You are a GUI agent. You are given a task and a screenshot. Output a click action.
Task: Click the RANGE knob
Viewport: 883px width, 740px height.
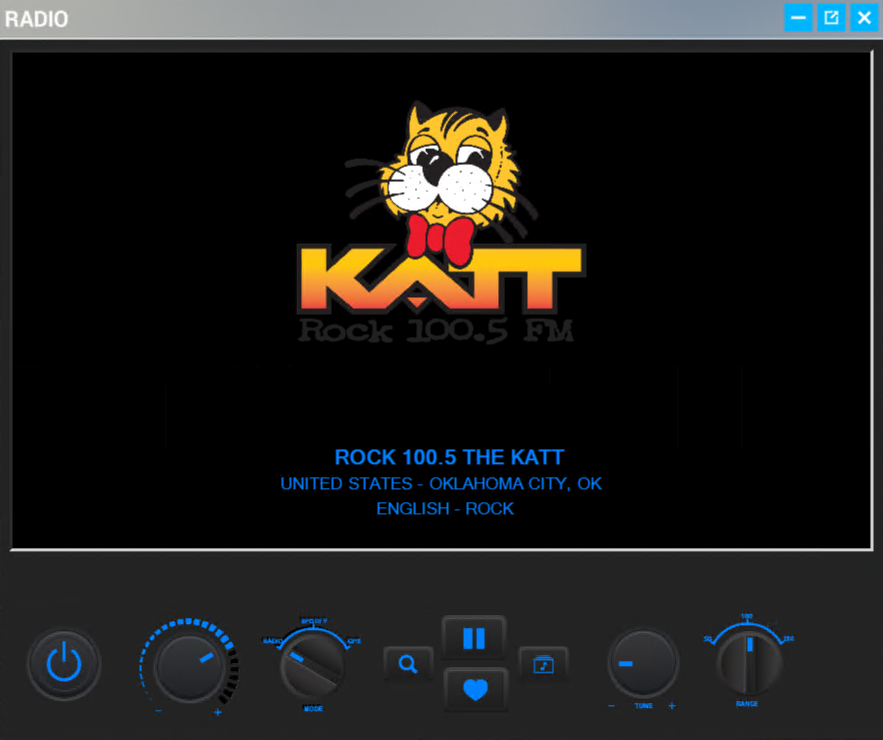point(749,664)
